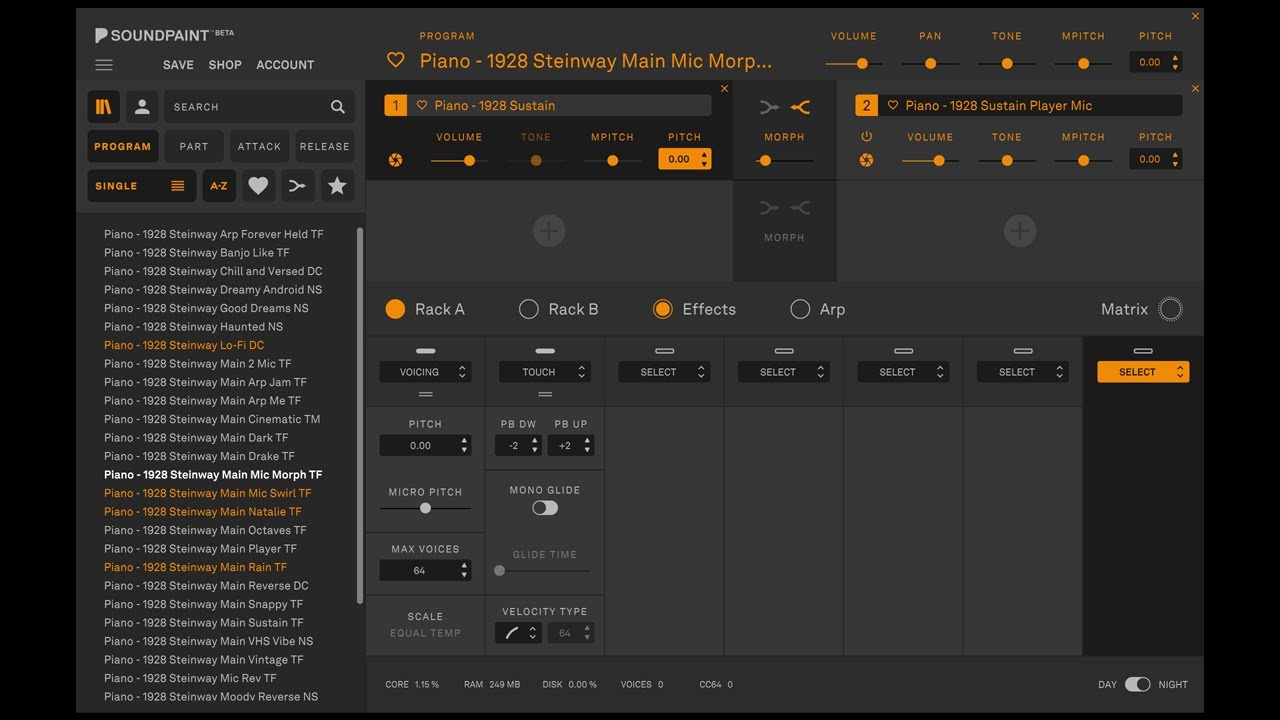Open the user profile icon
This screenshot has height=720, width=1280.
(x=142, y=107)
